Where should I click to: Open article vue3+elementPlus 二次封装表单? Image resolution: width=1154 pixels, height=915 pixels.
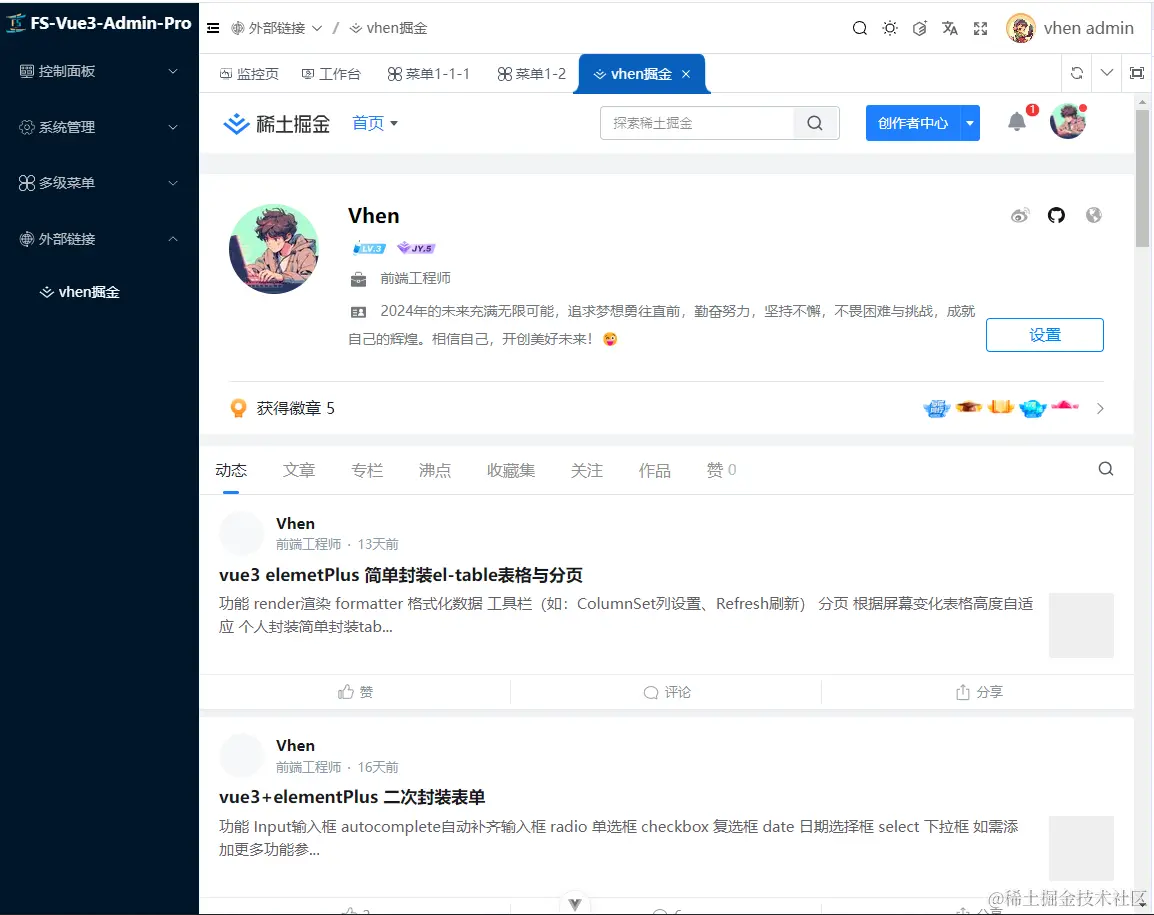(352, 797)
